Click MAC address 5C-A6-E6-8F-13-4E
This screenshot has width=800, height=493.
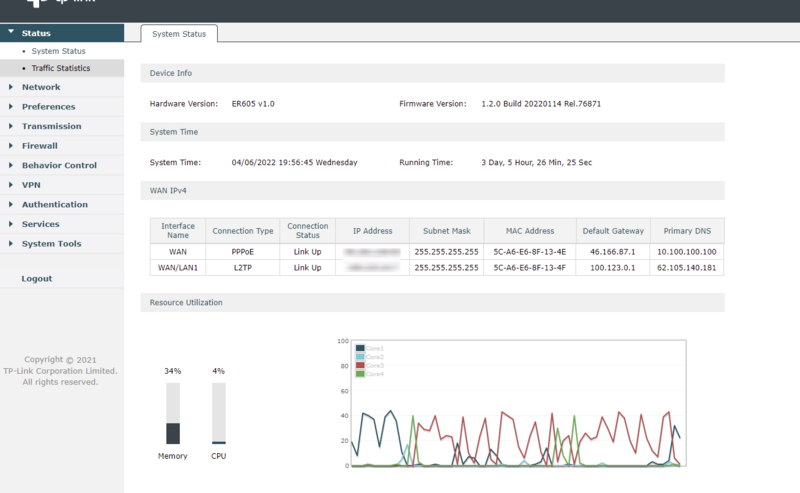coord(530,252)
